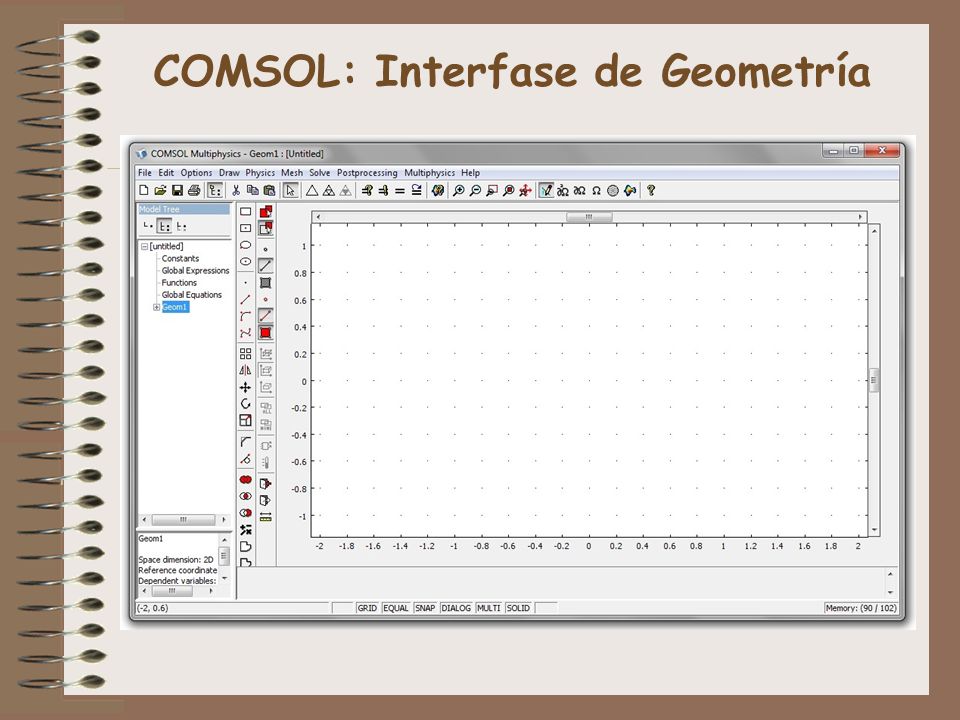Collapse the [untitled] tree node

pos(144,246)
